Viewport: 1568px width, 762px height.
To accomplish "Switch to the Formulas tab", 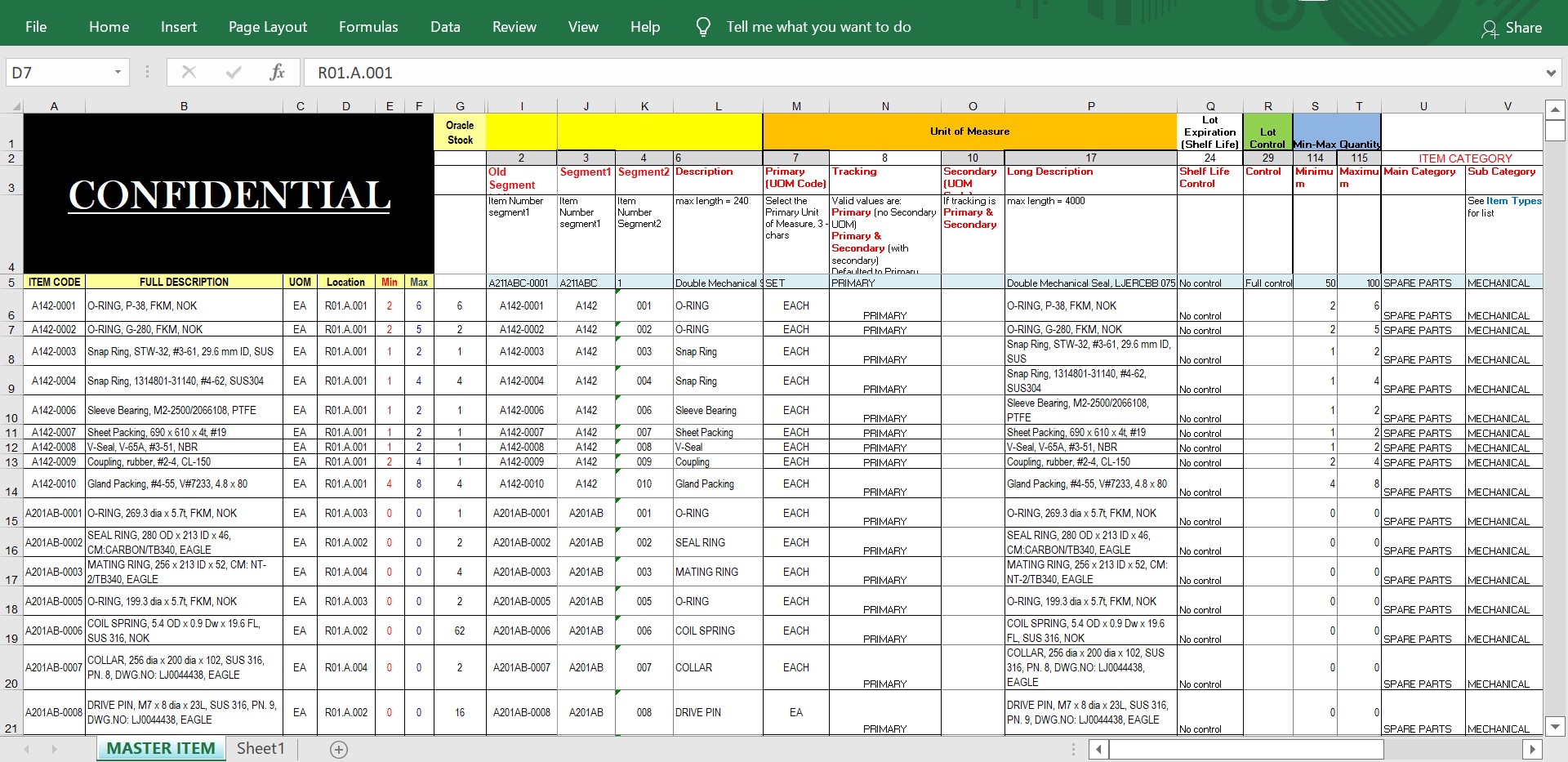I will 368,27.
